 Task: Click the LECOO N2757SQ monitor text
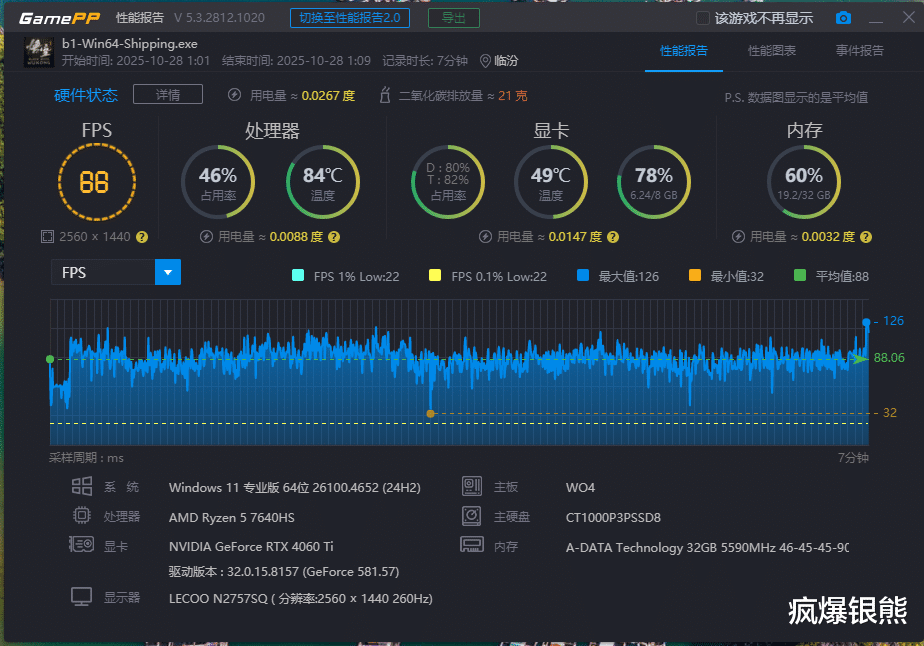tap(301, 598)
